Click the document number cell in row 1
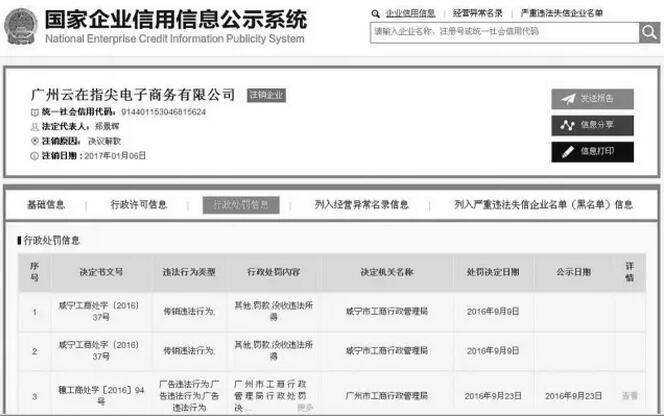This screenshot has height=418, width=664. tap(101, 311)
